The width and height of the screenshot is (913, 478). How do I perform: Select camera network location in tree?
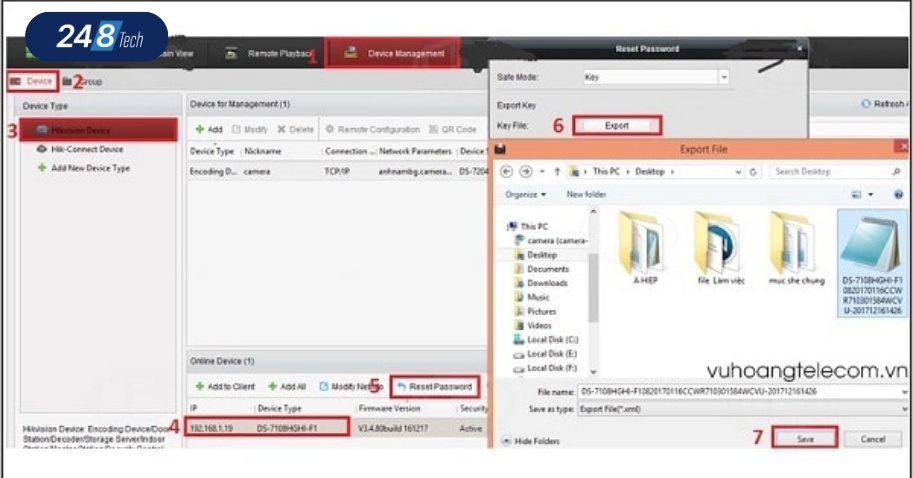point(552,240)
